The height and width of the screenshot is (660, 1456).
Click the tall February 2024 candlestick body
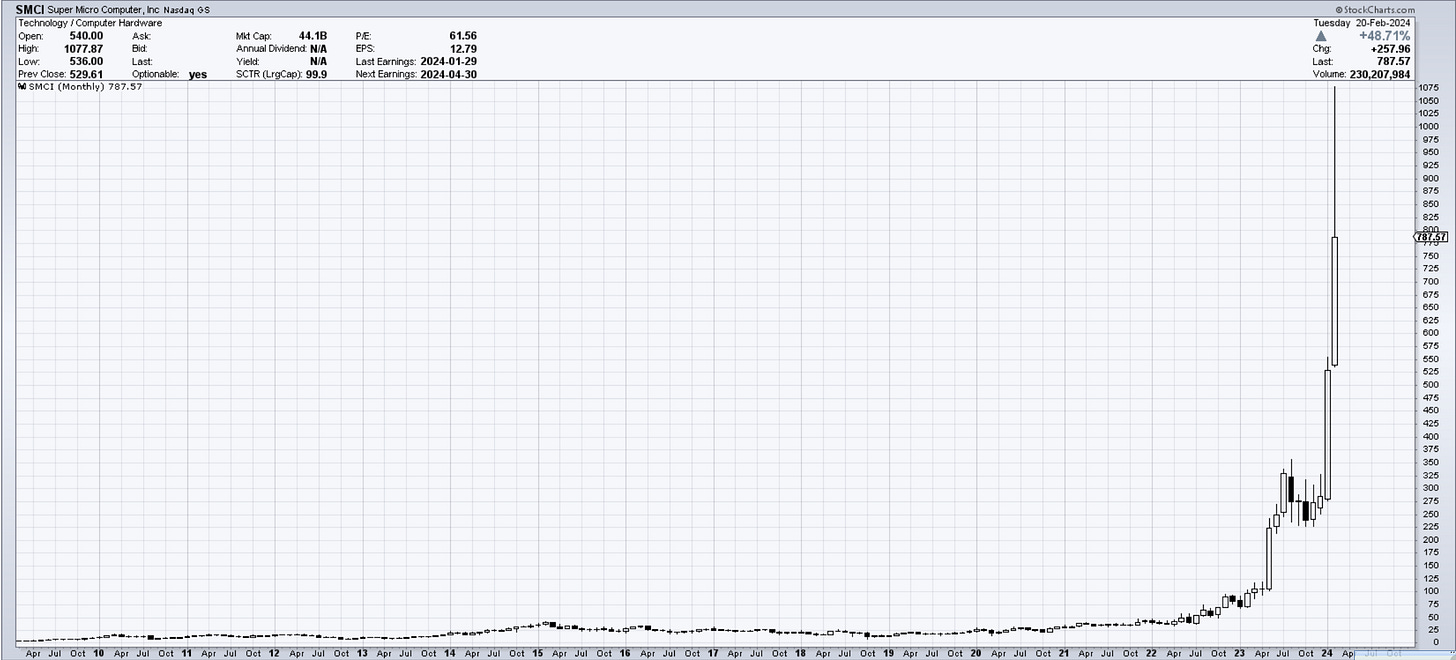(x=1335, y=301)
